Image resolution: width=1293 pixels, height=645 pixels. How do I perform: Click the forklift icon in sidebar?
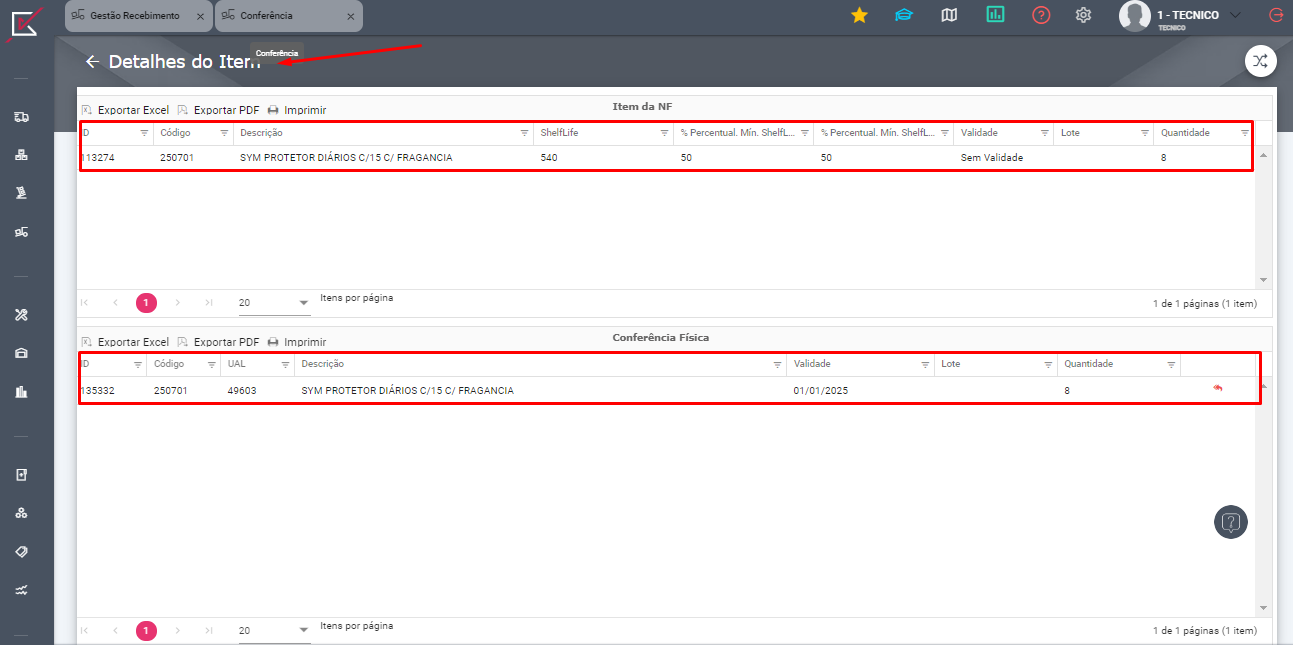coord(21,232)
